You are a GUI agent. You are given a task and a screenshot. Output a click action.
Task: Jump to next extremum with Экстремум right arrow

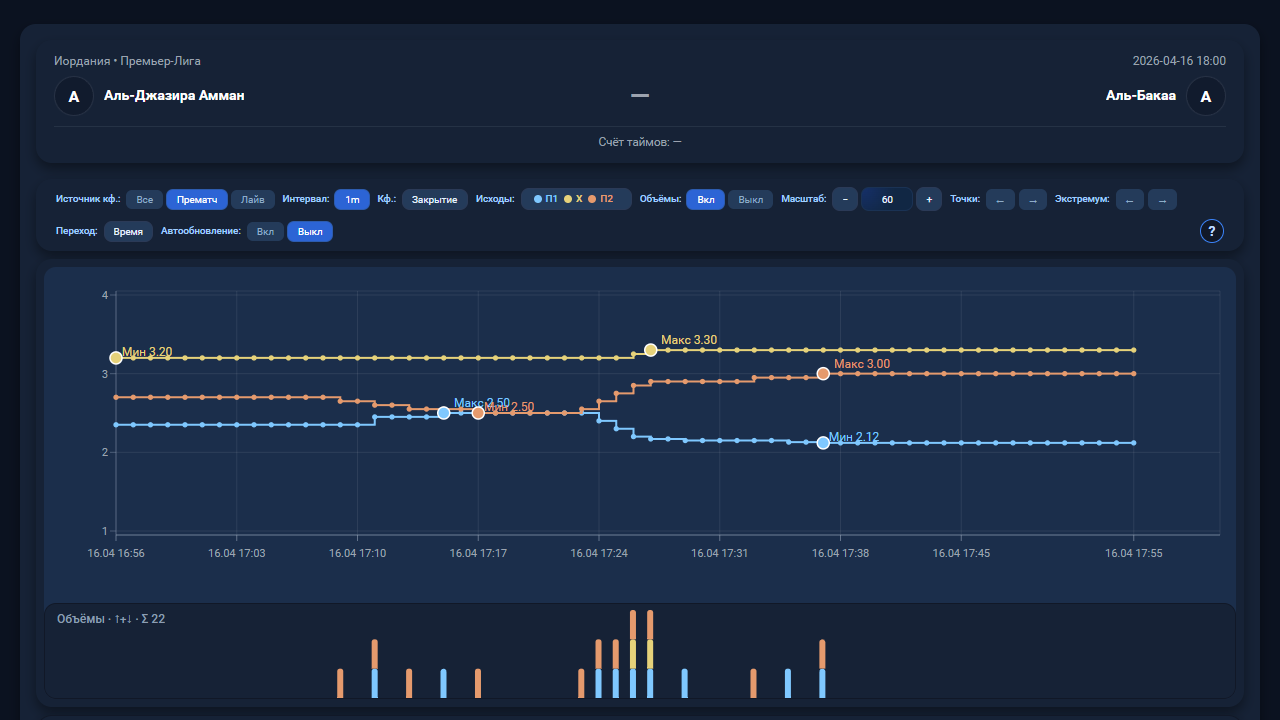pos(1162,200)
